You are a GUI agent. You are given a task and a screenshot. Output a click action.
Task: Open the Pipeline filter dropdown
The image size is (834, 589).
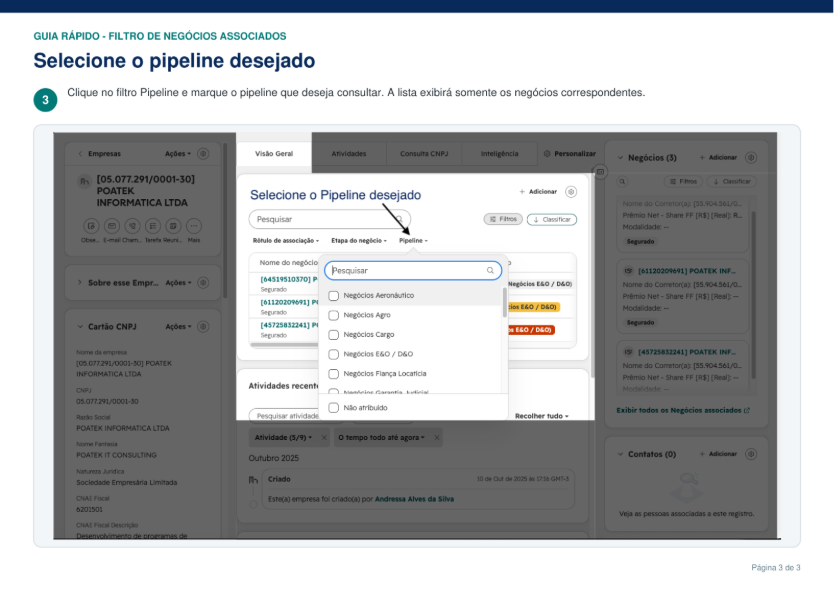coord(413,240)
